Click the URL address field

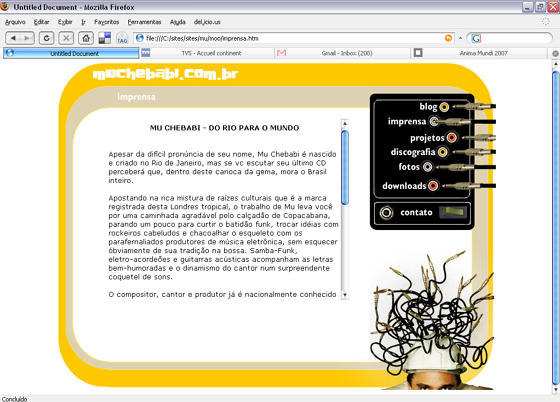(289, 38)
